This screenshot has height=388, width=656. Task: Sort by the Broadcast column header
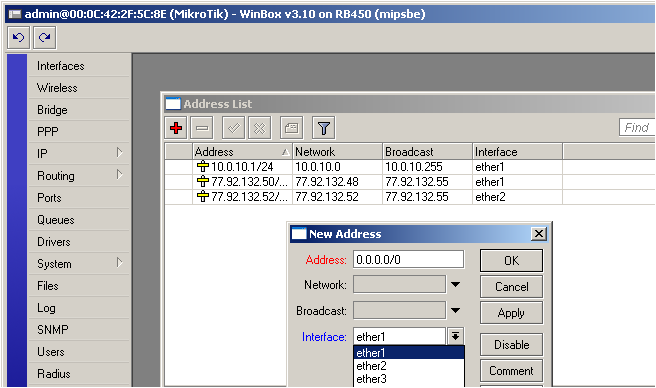(x=427, y=152)
